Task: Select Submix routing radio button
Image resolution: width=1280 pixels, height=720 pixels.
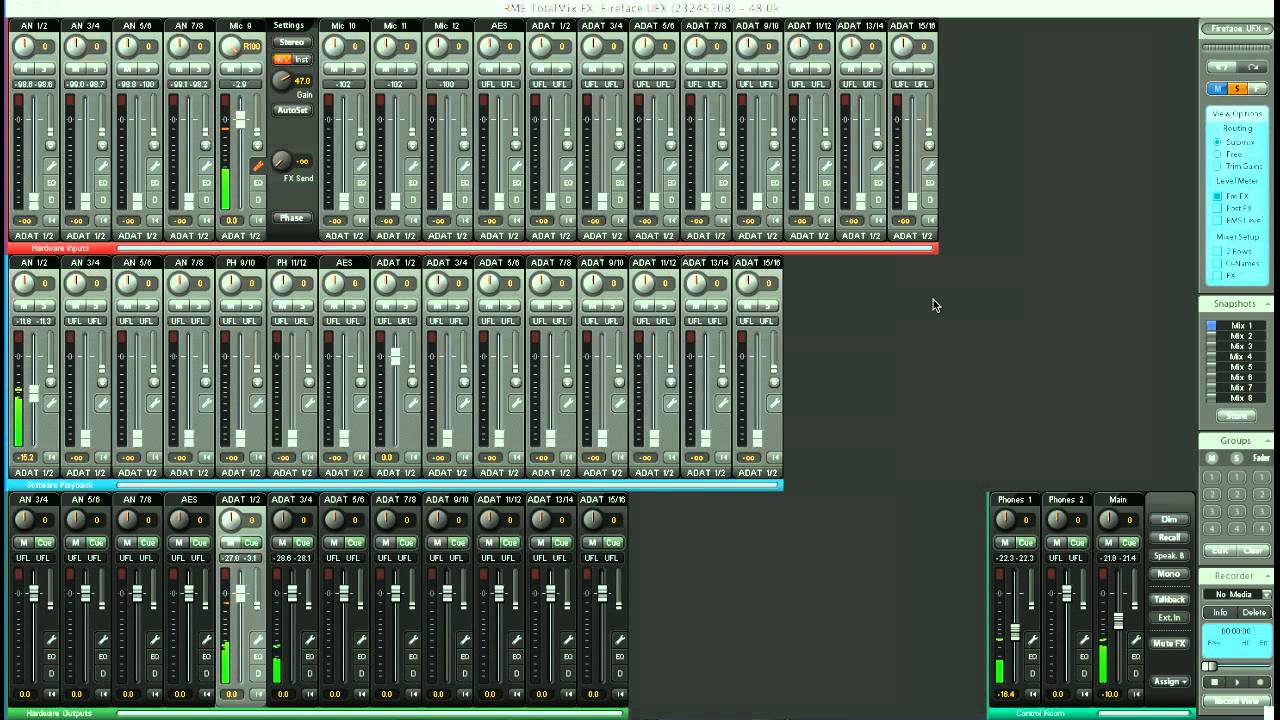Action: pos(1216,141)
